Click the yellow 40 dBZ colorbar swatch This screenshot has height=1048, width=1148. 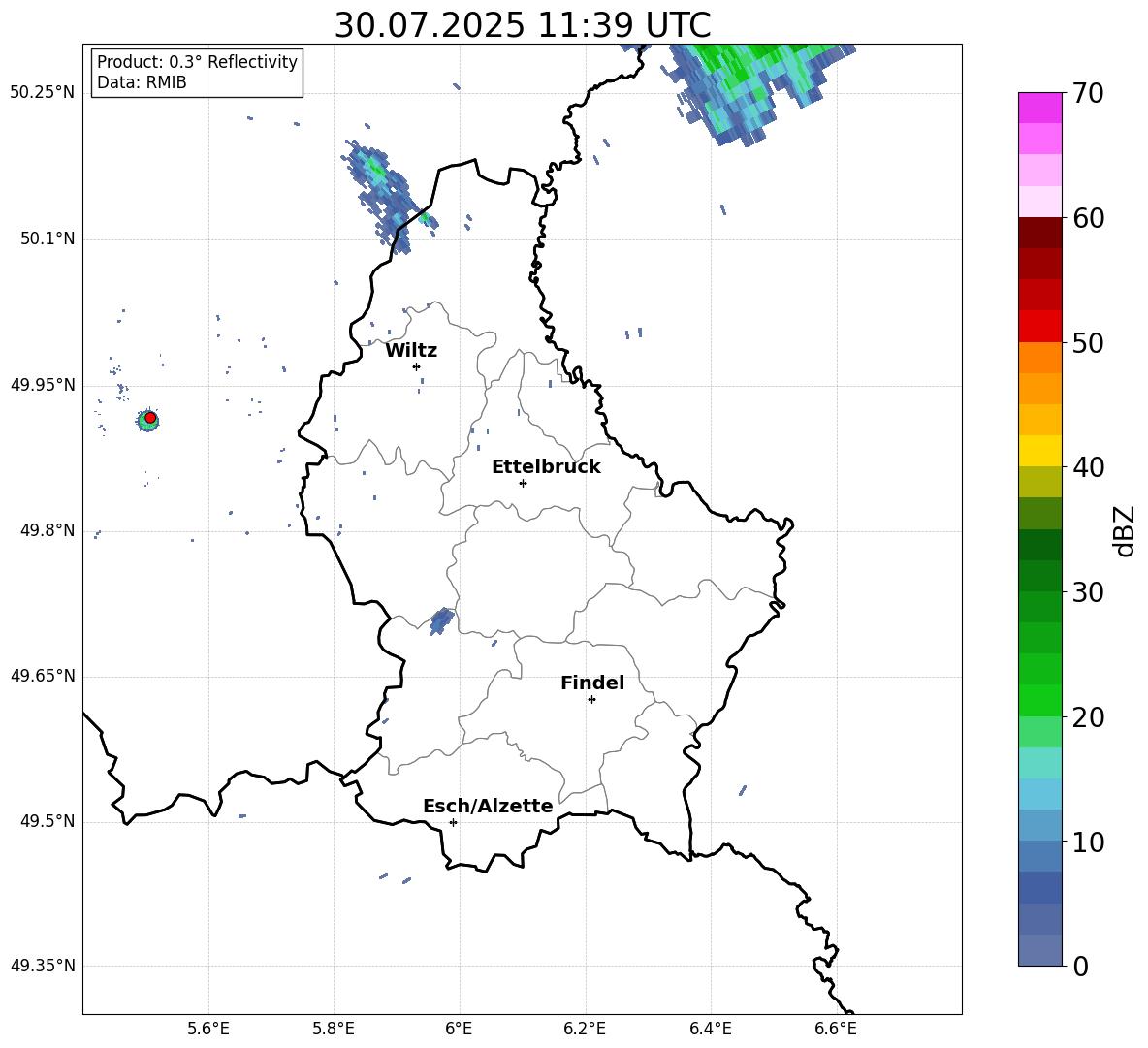[1040, 451]
